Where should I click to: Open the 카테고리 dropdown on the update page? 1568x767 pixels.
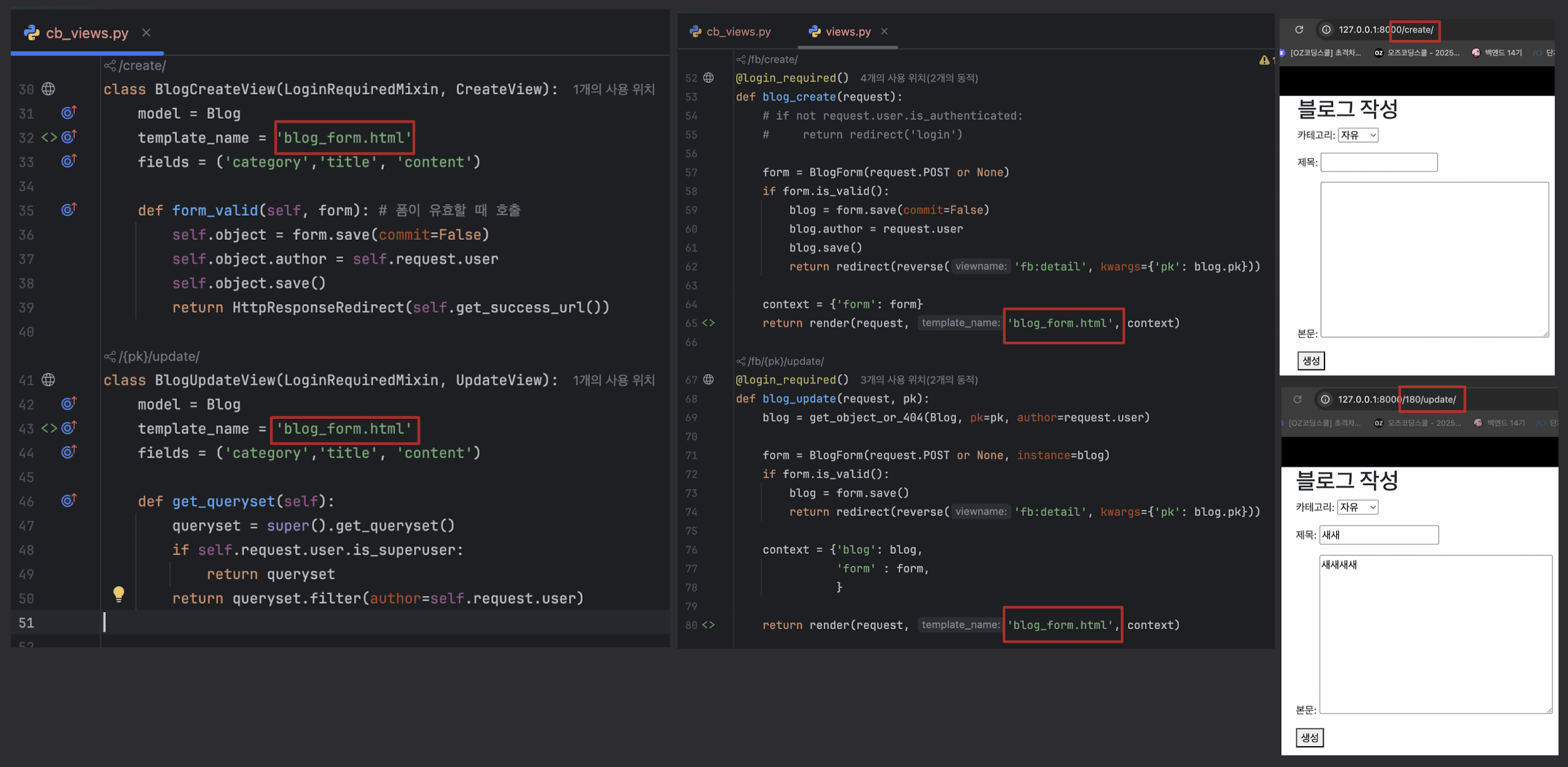click(1357, 508)
